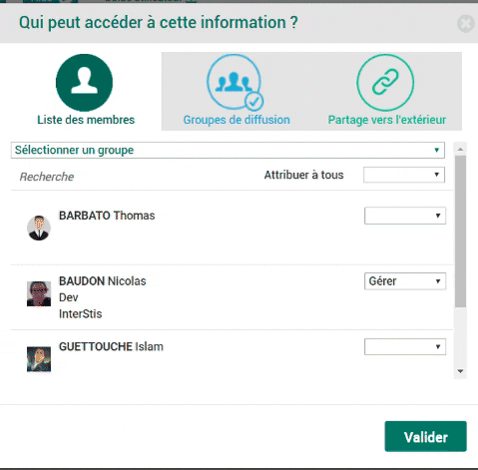478x470 pixels.
Task: Switch to Groupes de diffusion tab label
Action: 237,120
